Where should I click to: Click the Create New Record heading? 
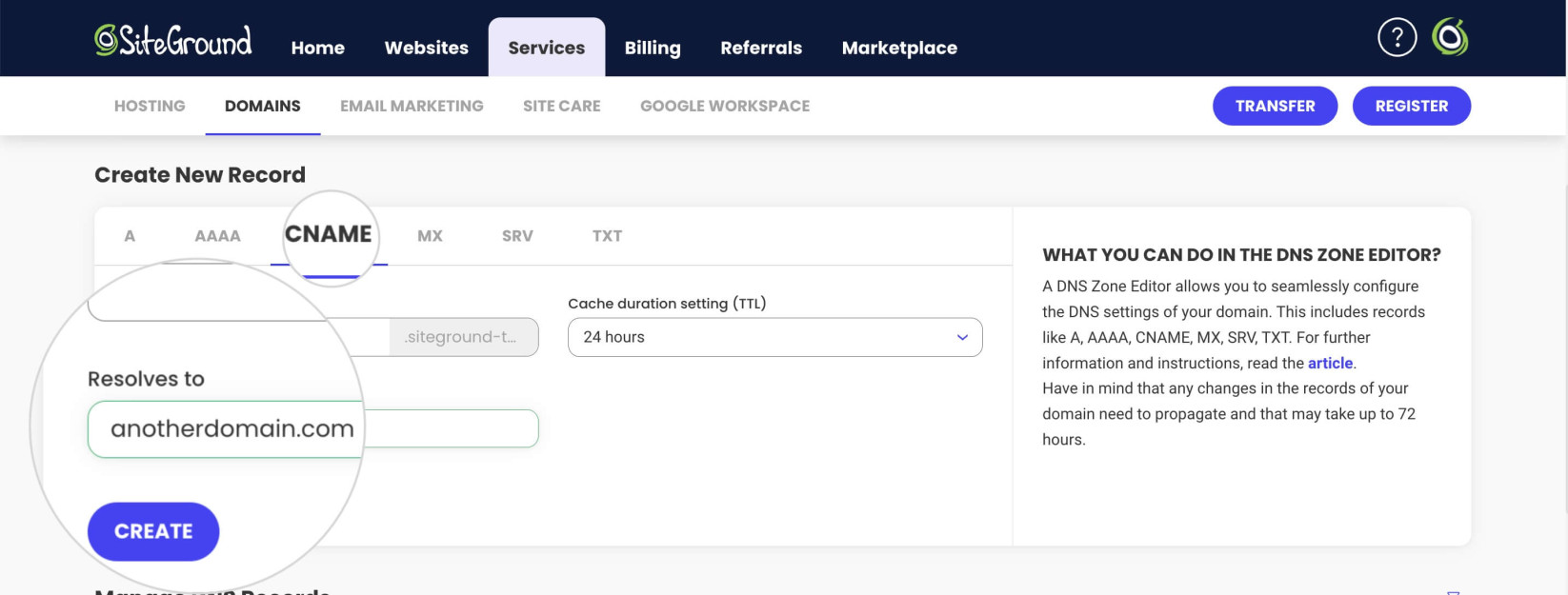pos(200,175)
